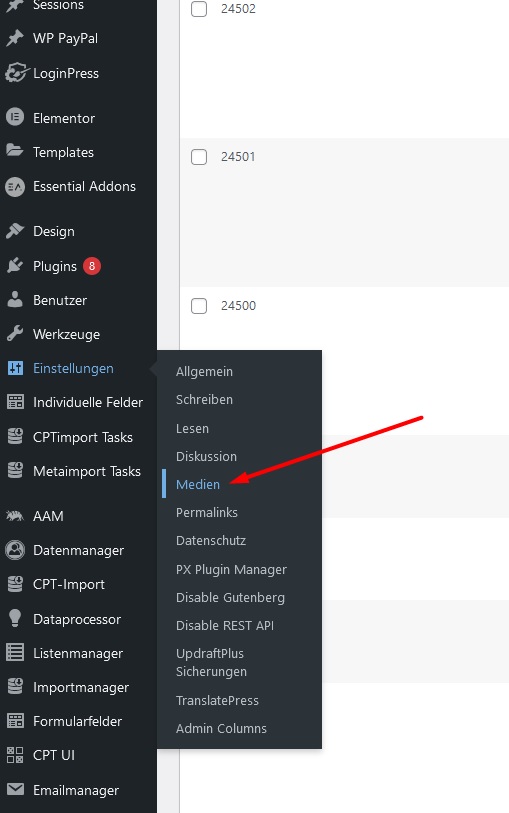Open PX Plugin Manager settings
This screenshot has height=813, width=509.
[x=231, y=570]
